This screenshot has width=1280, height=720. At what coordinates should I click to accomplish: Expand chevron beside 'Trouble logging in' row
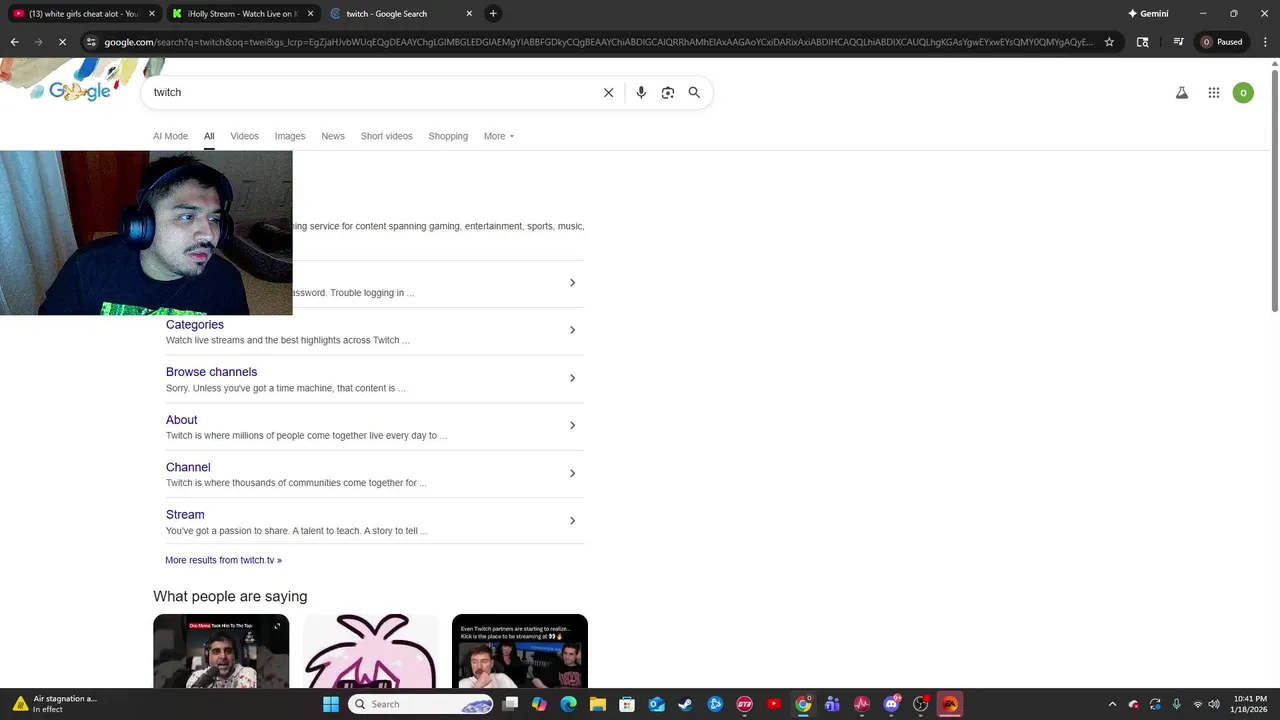(572, 283)
